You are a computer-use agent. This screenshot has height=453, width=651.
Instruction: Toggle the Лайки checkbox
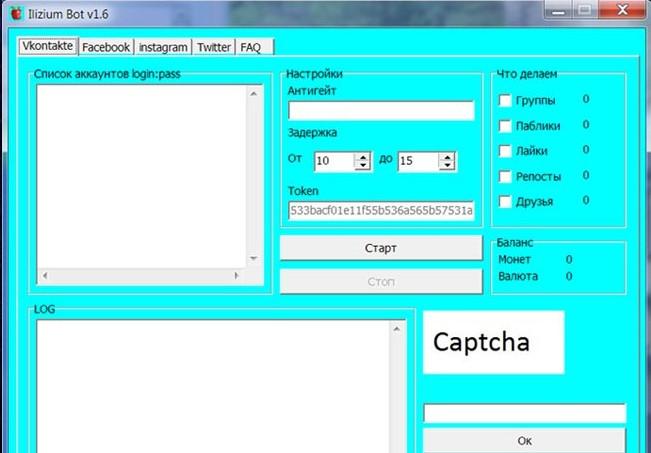tap(506, 151)
